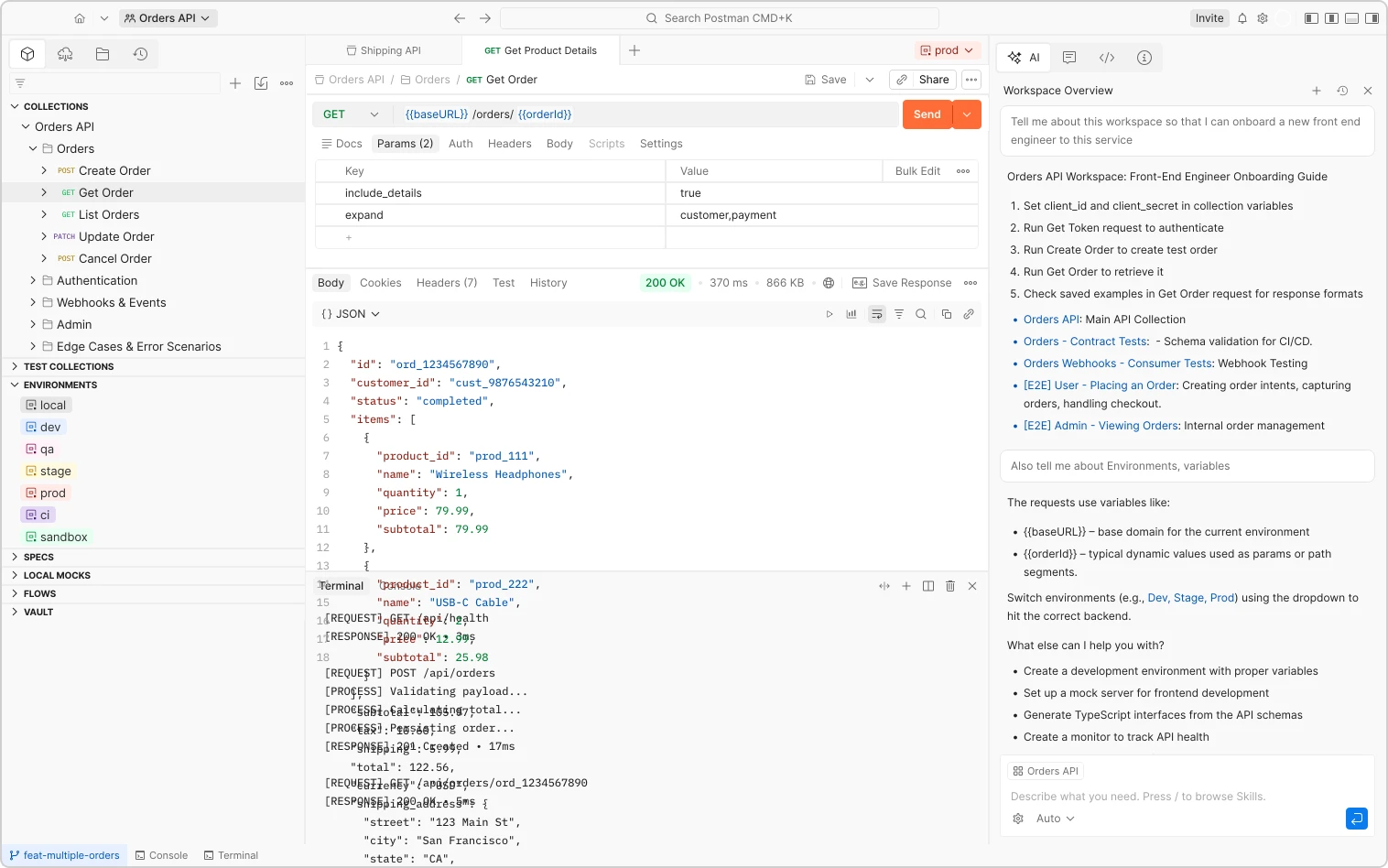Click the request URL field

pos(647,114)
